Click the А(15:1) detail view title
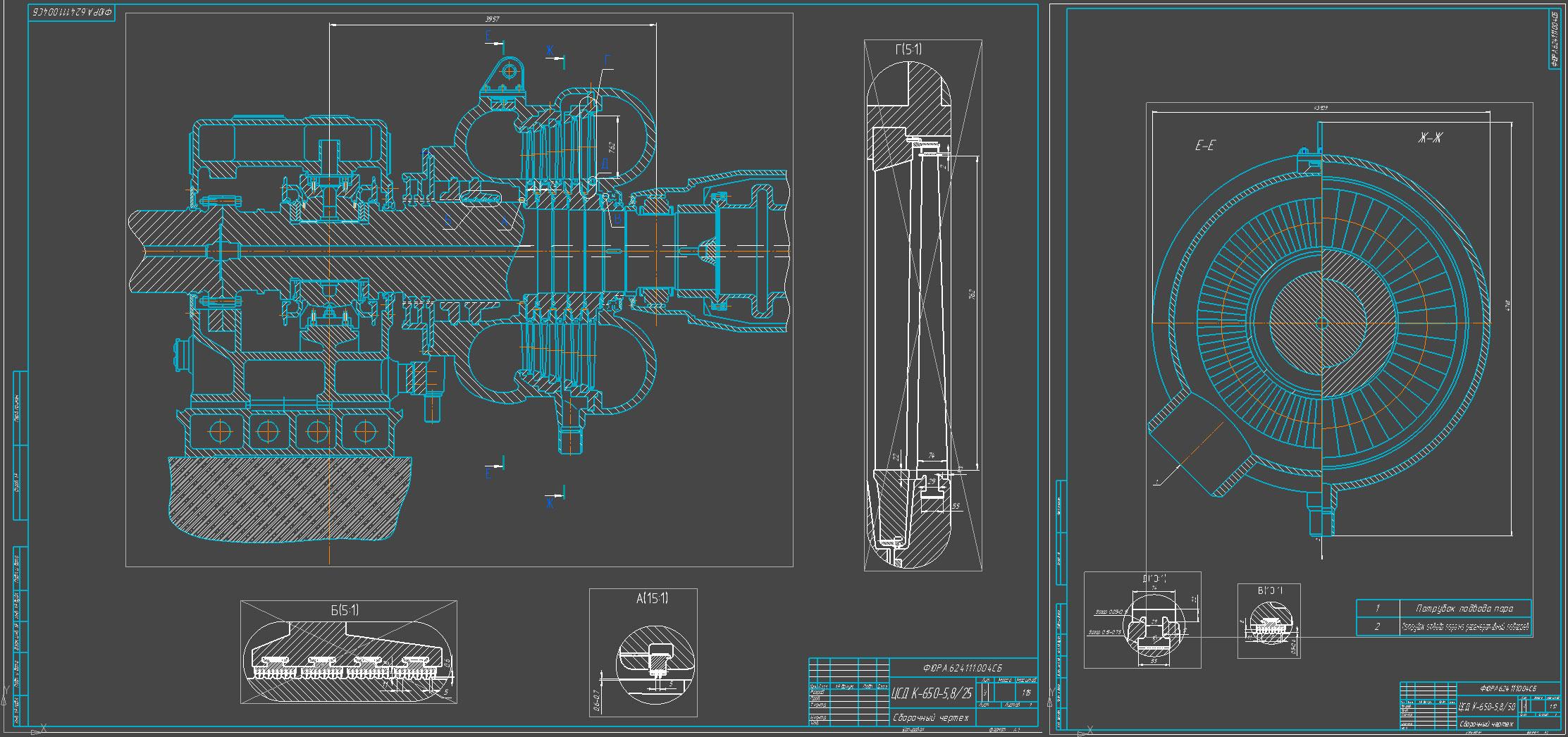The width and height of the screenshot is (1568, 737). (652, 598)
